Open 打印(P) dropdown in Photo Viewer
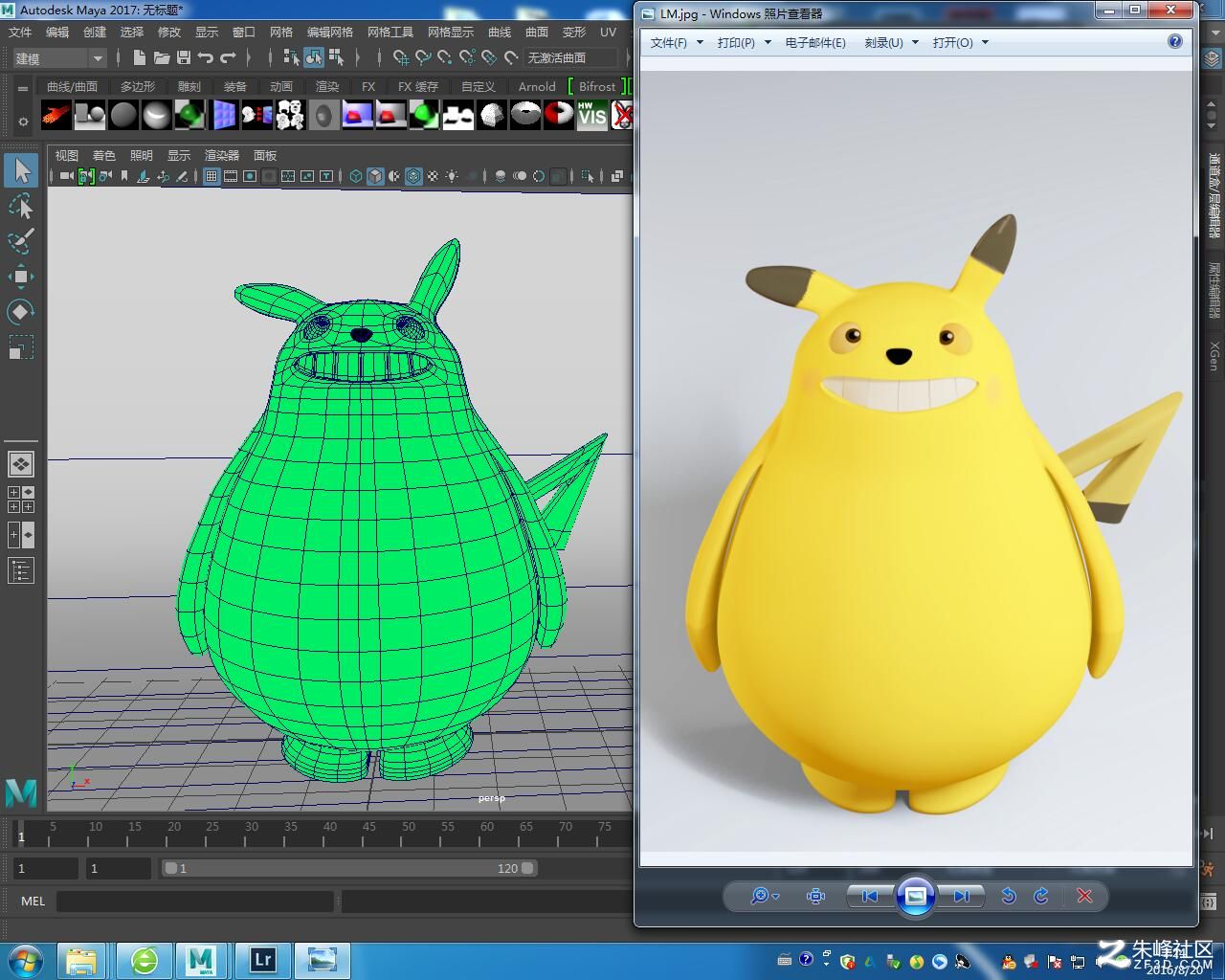Viewport: 1225px width, 980px height. click(744, 42)
